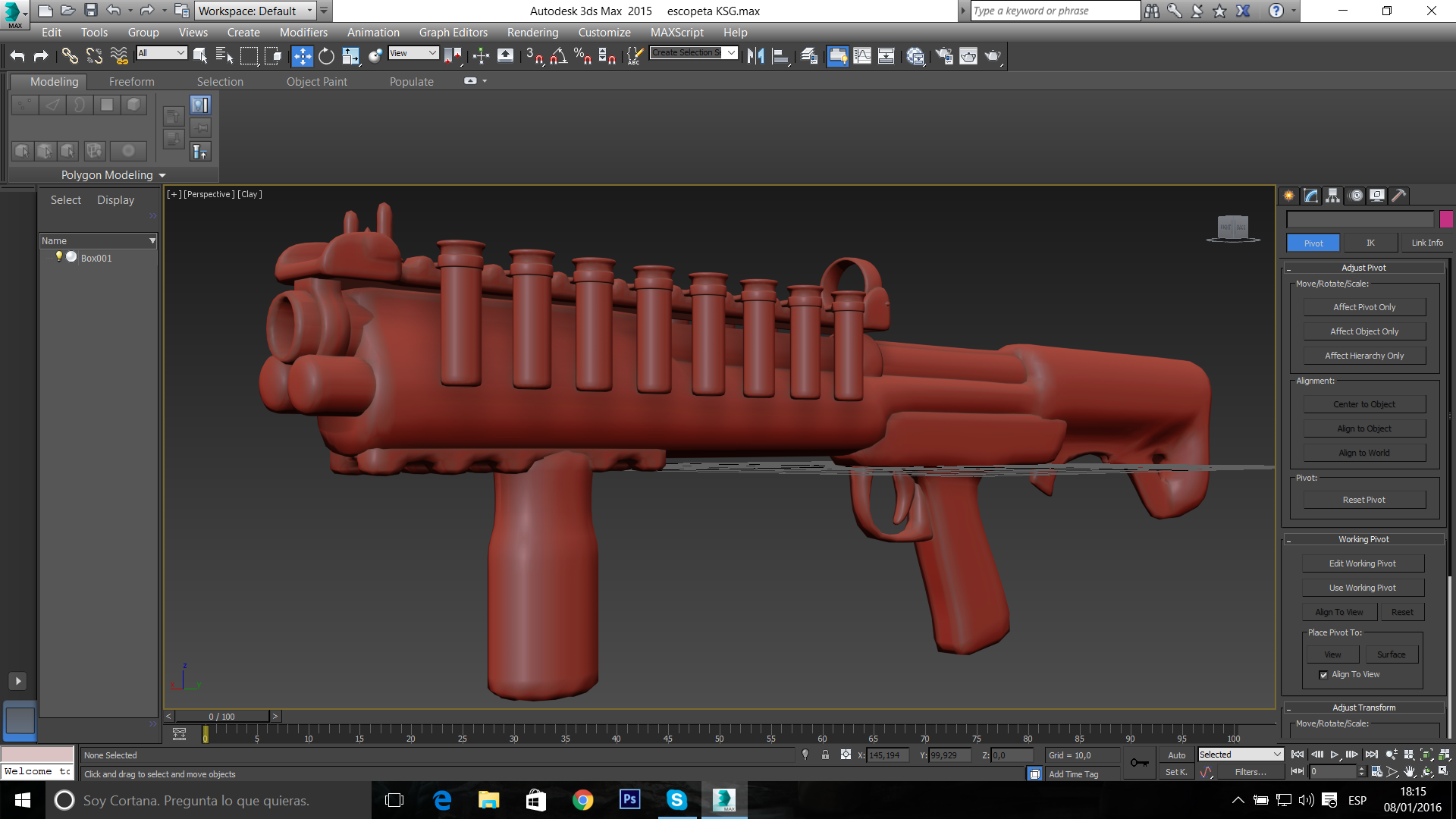Open Curve Editor from toolbar
Viewport: 1456px width, 819px height.
pos(862,56)
